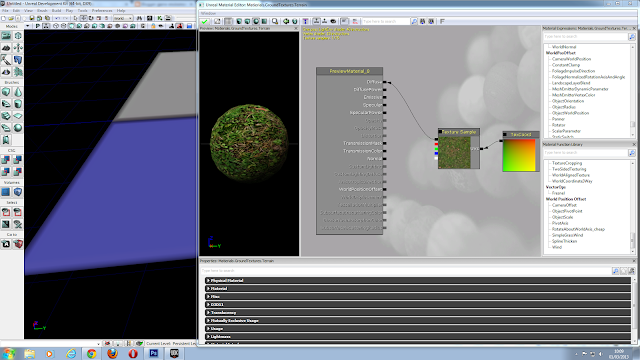Click eye icon in Material Editor toolbar
Image resolution: width=640 pixels, height=360 pixels.
[x=333, y=21]
